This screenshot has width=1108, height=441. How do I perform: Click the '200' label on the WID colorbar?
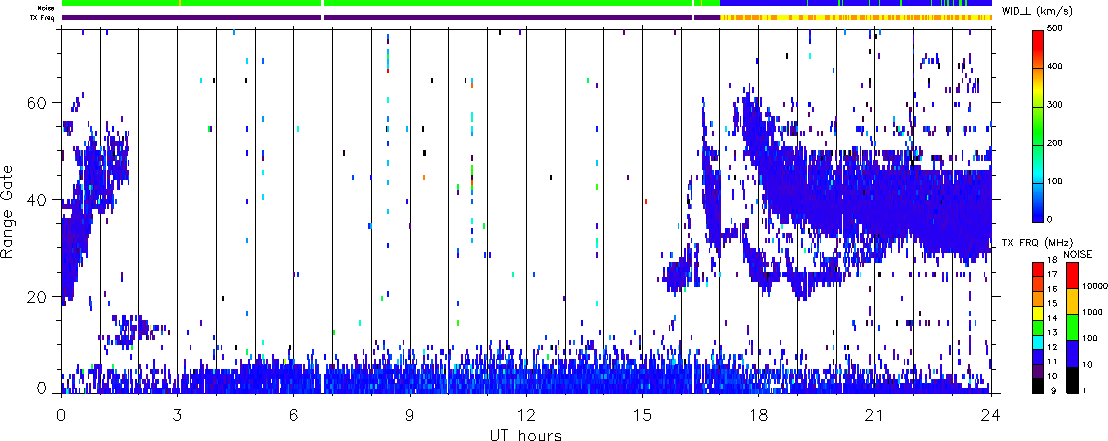[x=1053, y=143]
